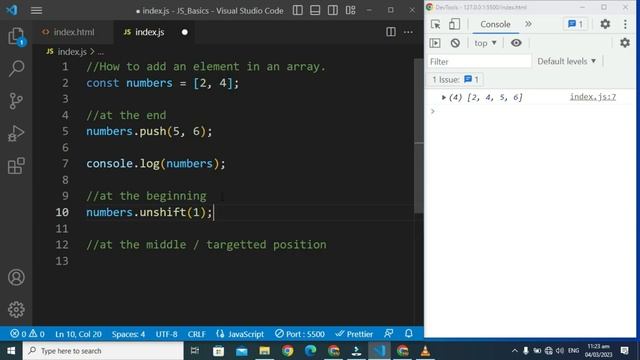Expand the breadcrumb ellipsis after index.js

(x=101, y=52)
